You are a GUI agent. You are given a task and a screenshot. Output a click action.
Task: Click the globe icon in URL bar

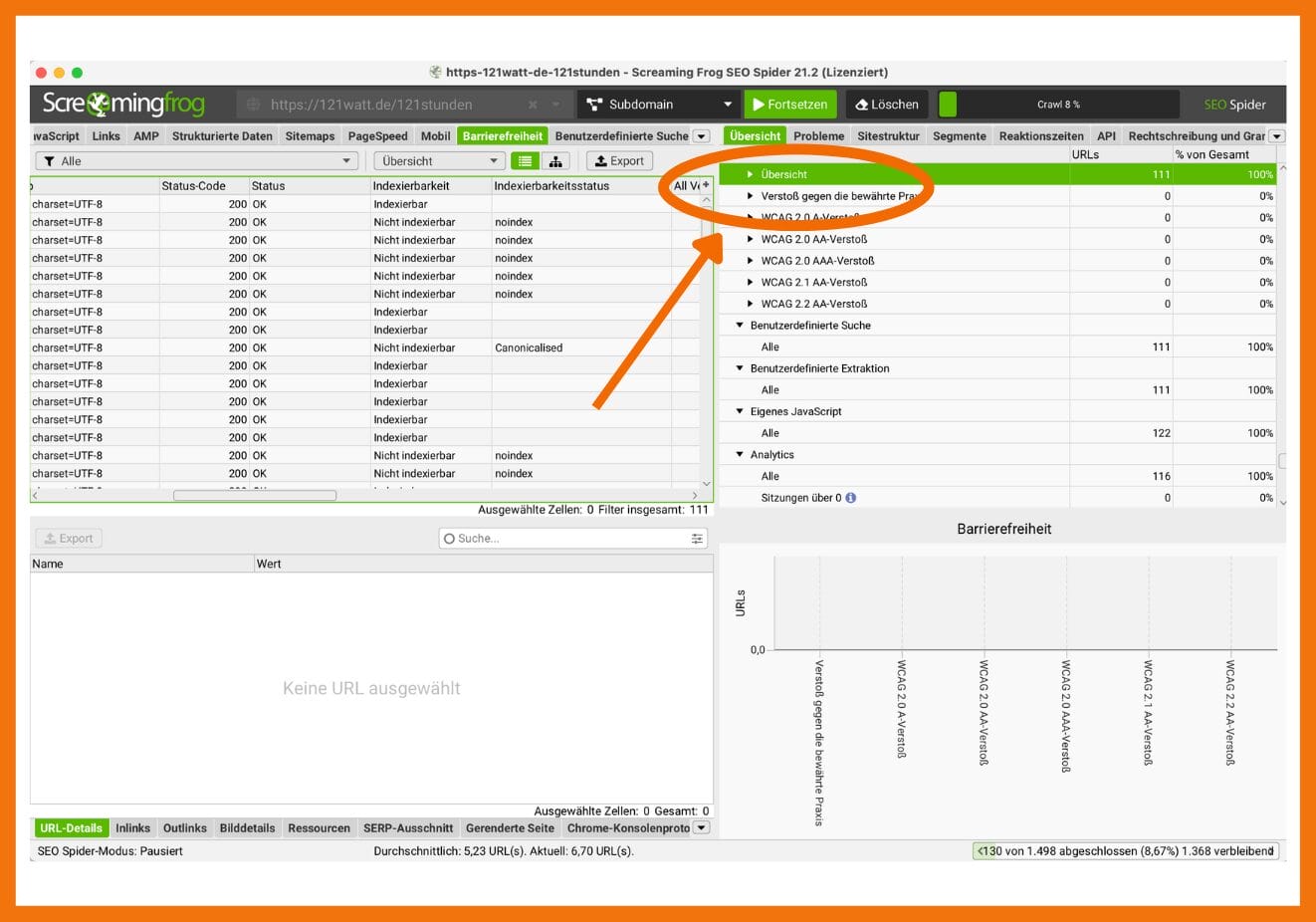tap(254, 105)
